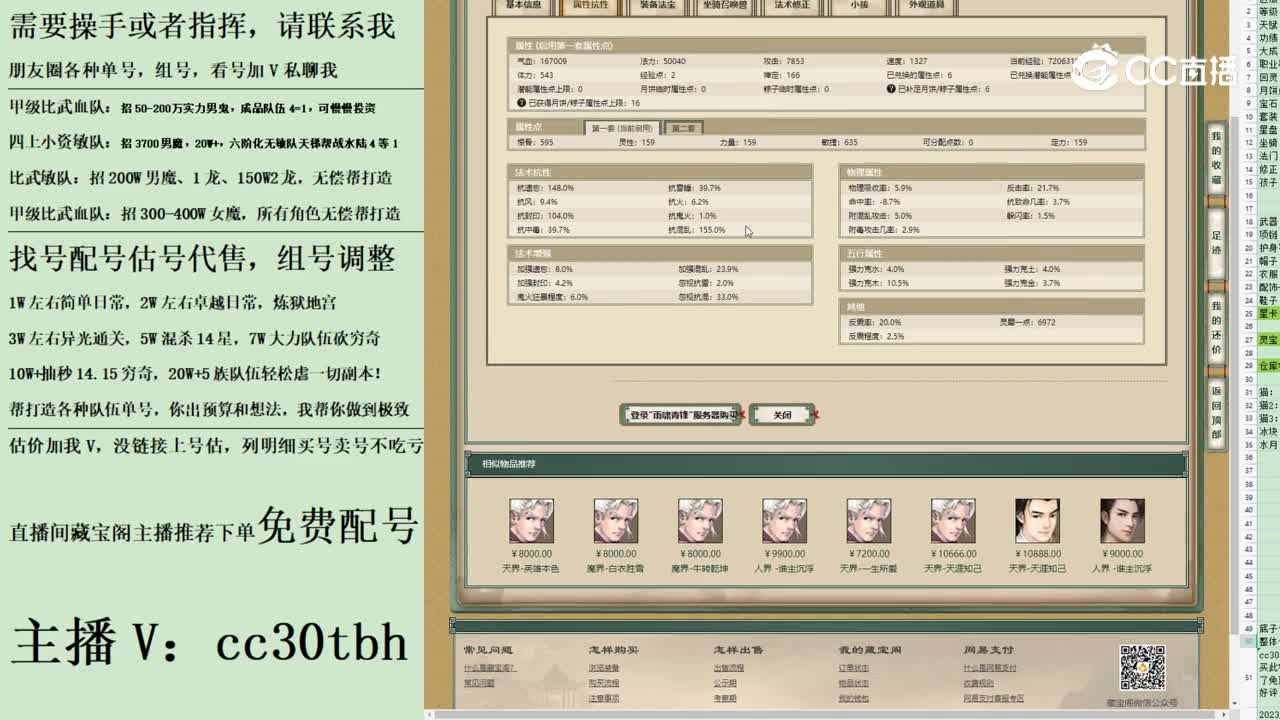Click help icon beside 已获得月饼/粽子属性点上限
Viewport: 1280px width, 720px height.
point(521,103)
